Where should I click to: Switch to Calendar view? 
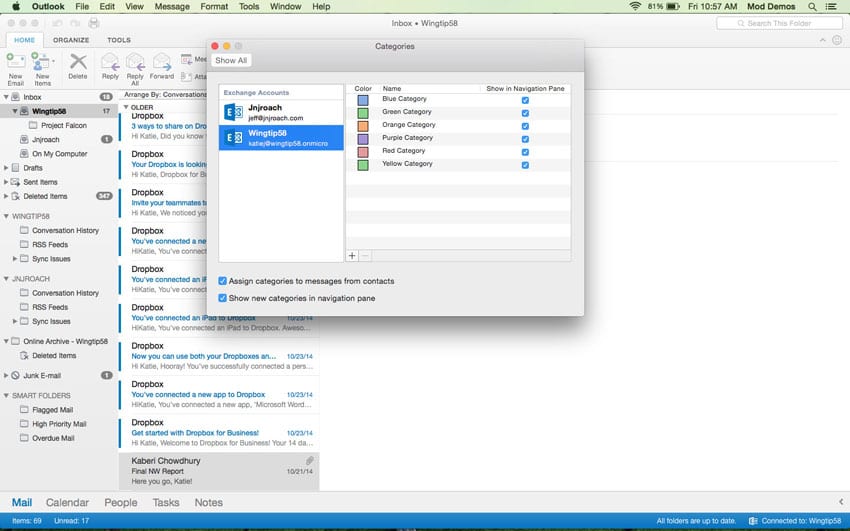click(67, 503)
